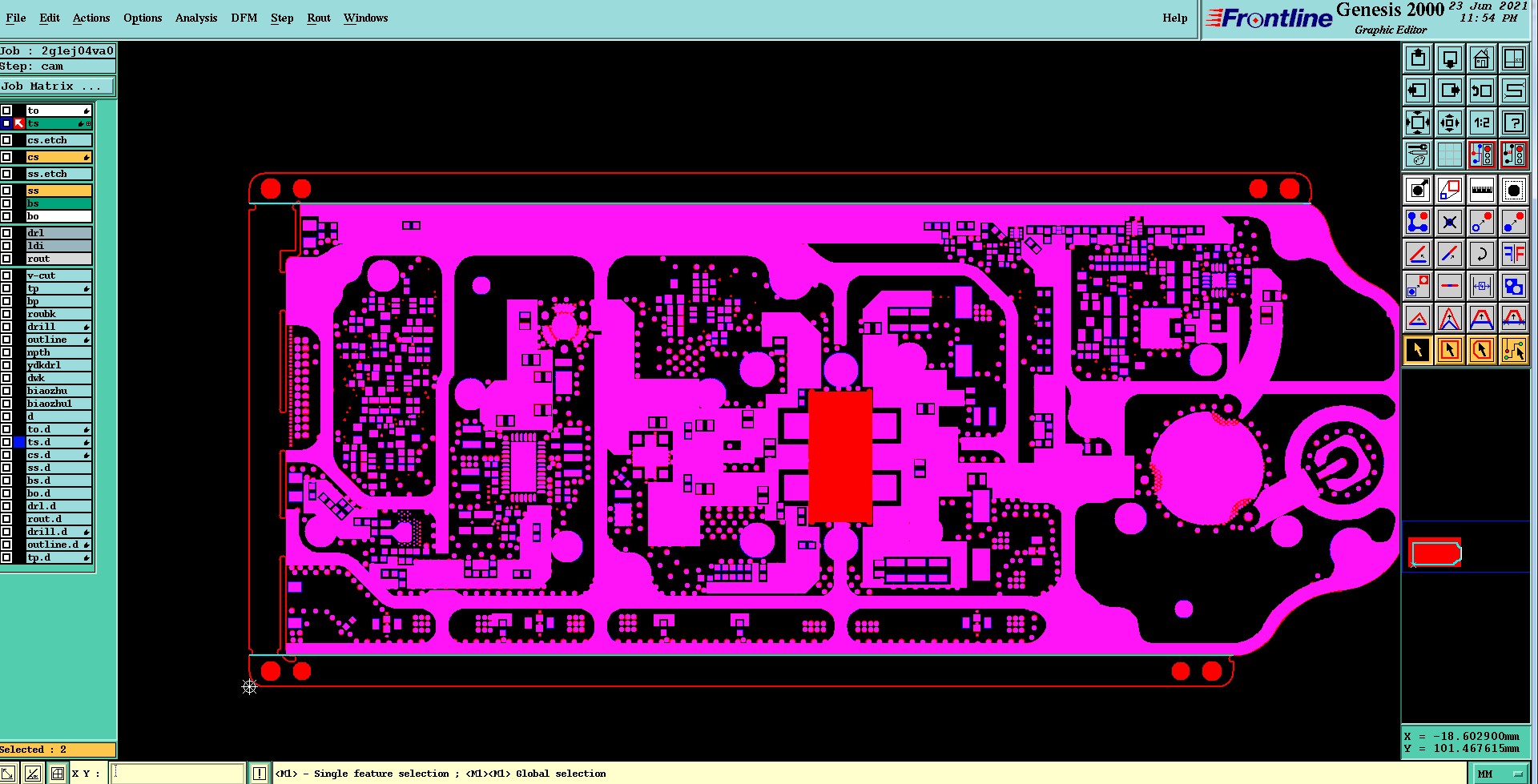Image resolution: width=1538 pixels, height=784 pixels.
Task: Select the black arrow single select tool
Action: 1418,351
